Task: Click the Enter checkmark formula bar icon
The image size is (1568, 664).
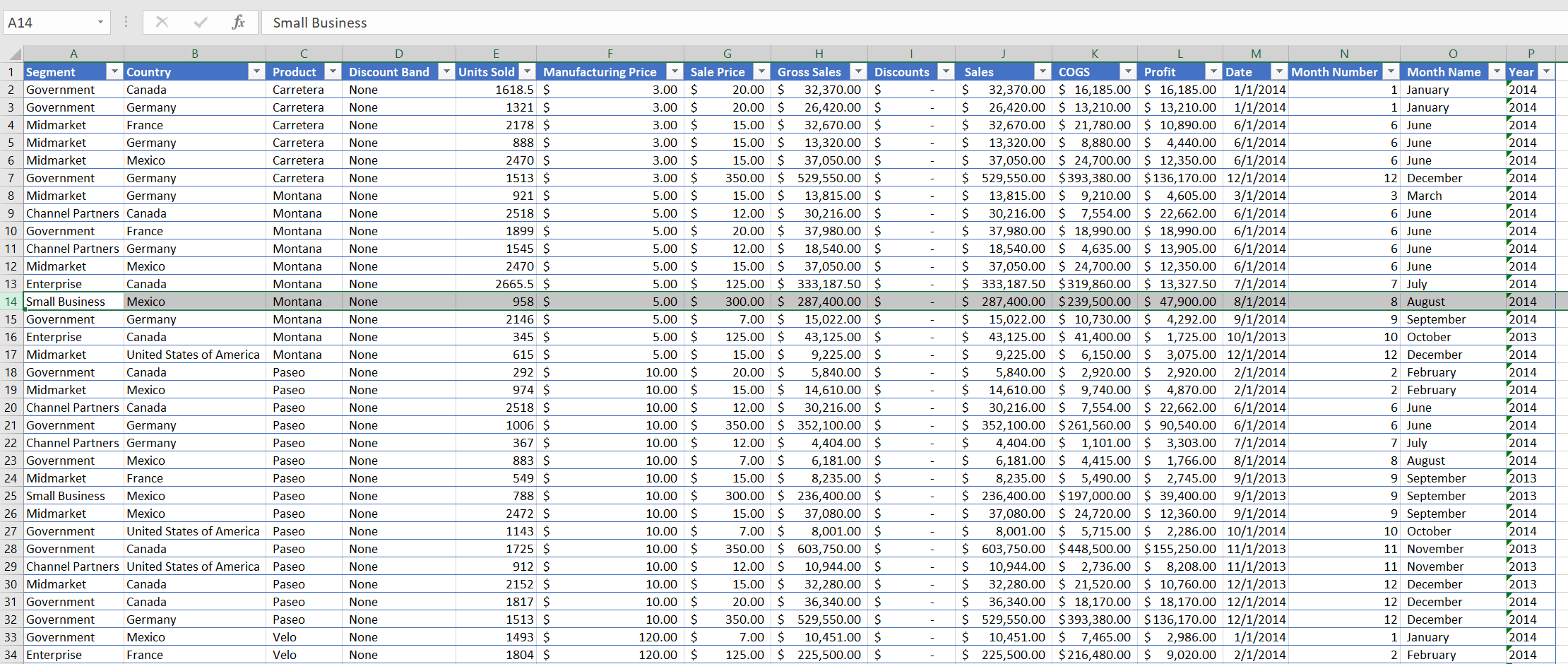Action: [201, 22]
